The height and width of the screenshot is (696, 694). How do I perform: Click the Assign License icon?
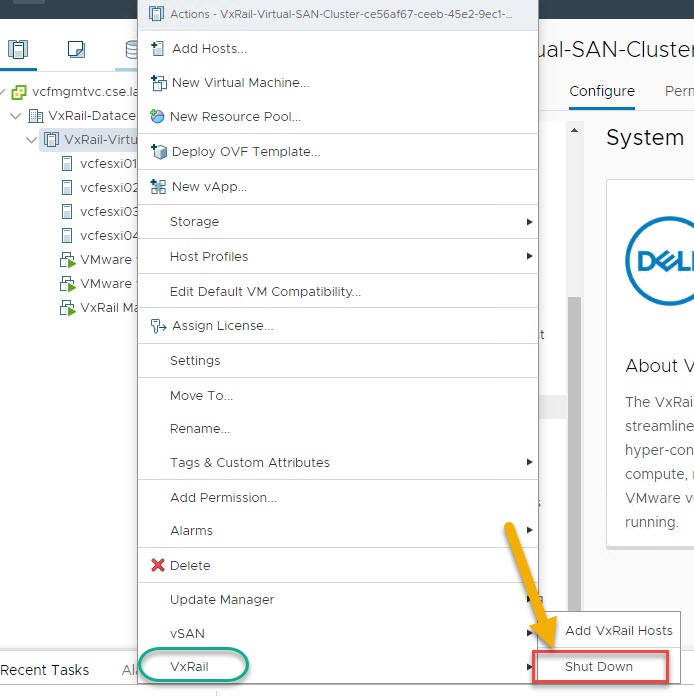click(x=157, y=326)
